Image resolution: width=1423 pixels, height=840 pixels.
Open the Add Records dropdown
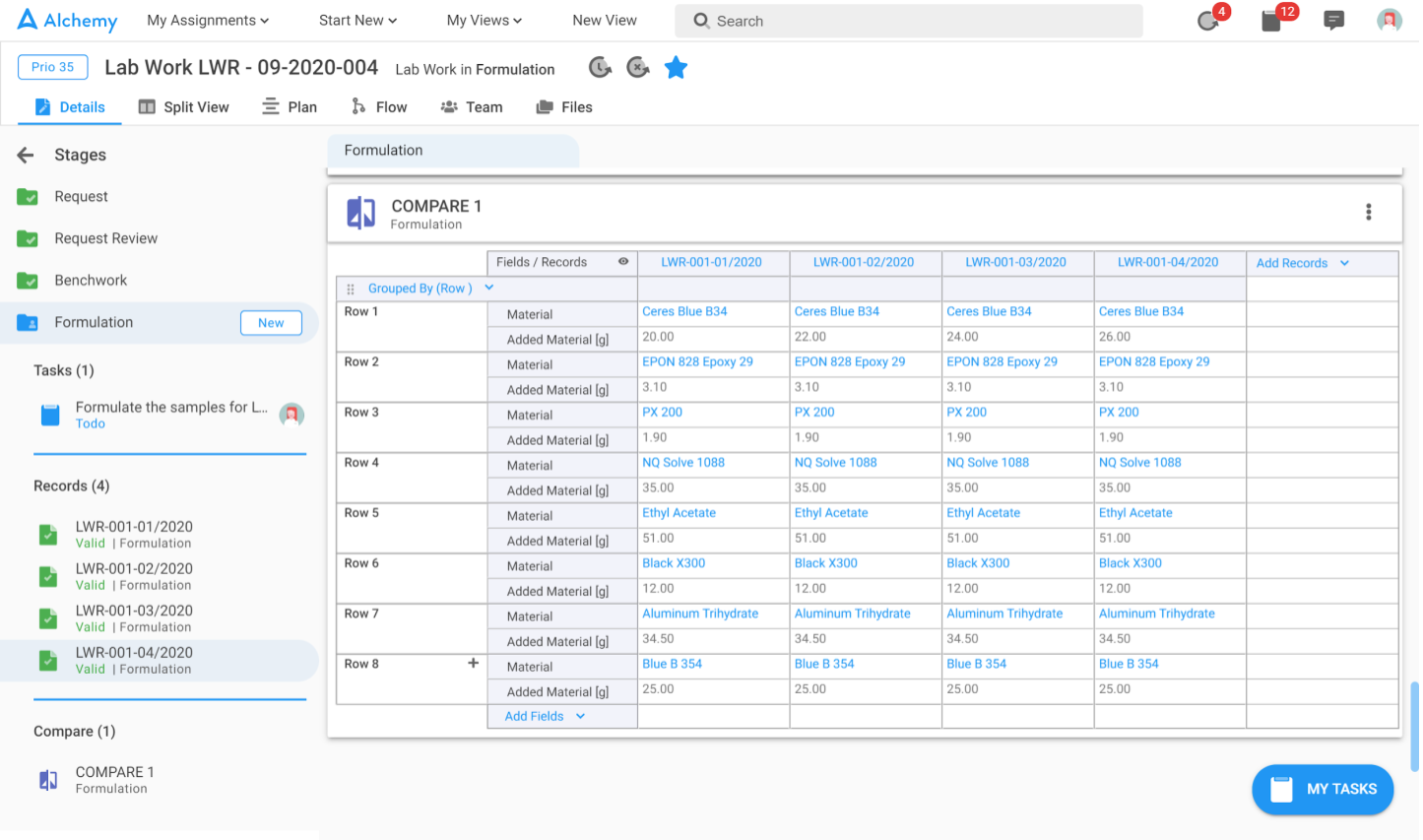click(1302, 263)
